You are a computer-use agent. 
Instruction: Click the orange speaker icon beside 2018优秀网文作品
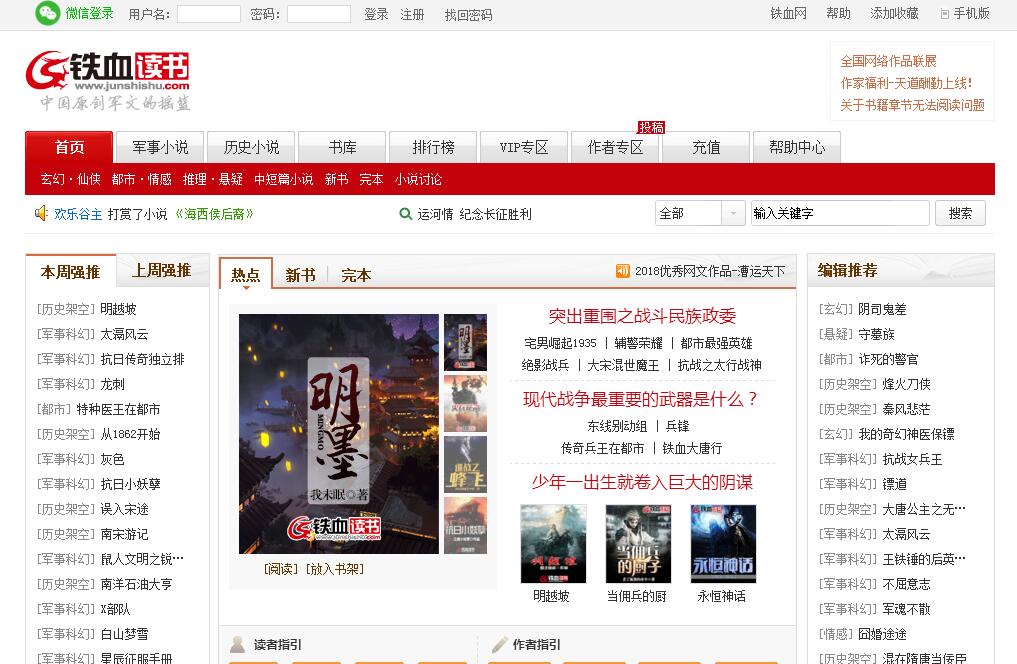[x=623, y=271]
